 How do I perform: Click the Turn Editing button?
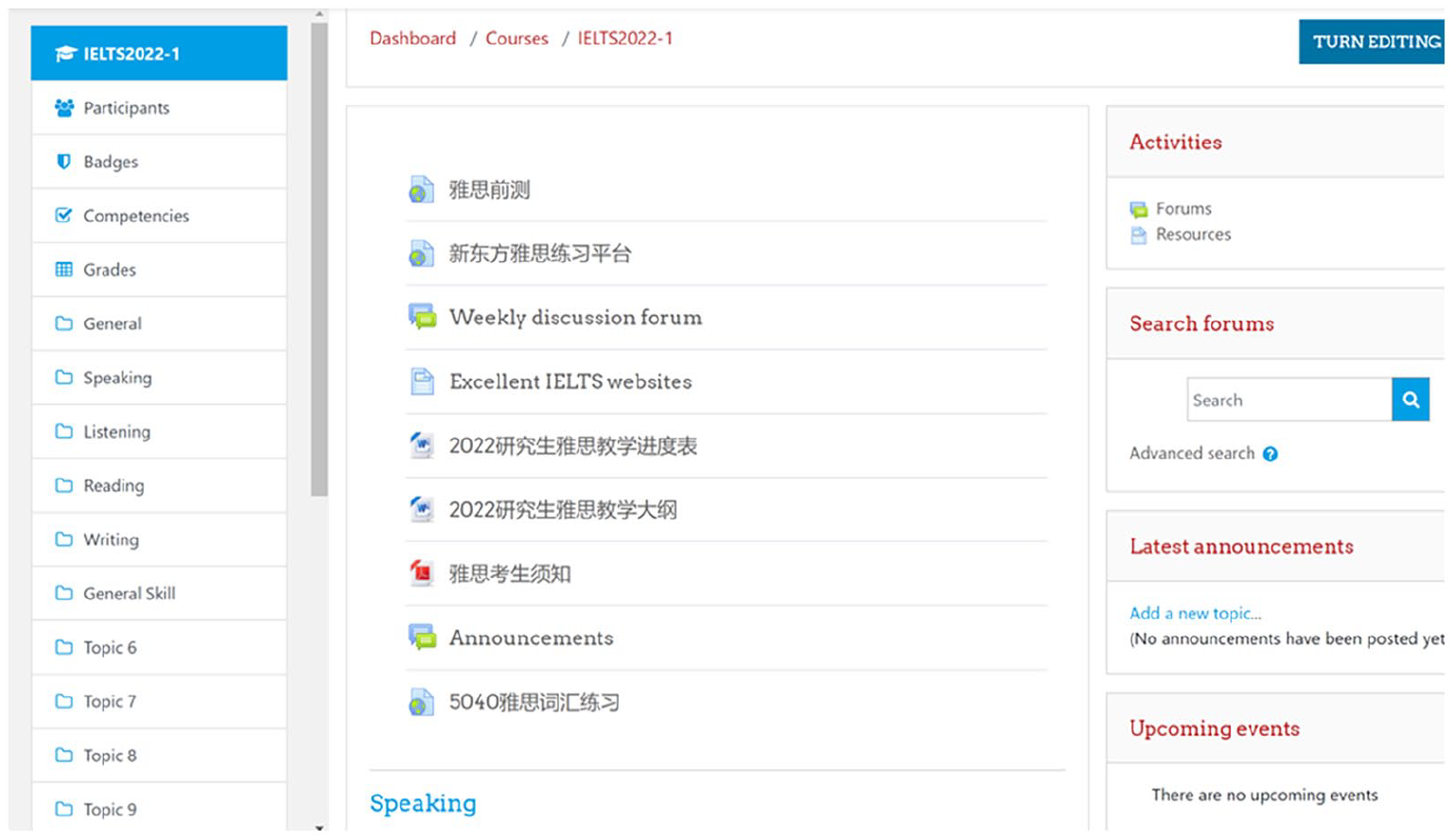click(1374, 42)
